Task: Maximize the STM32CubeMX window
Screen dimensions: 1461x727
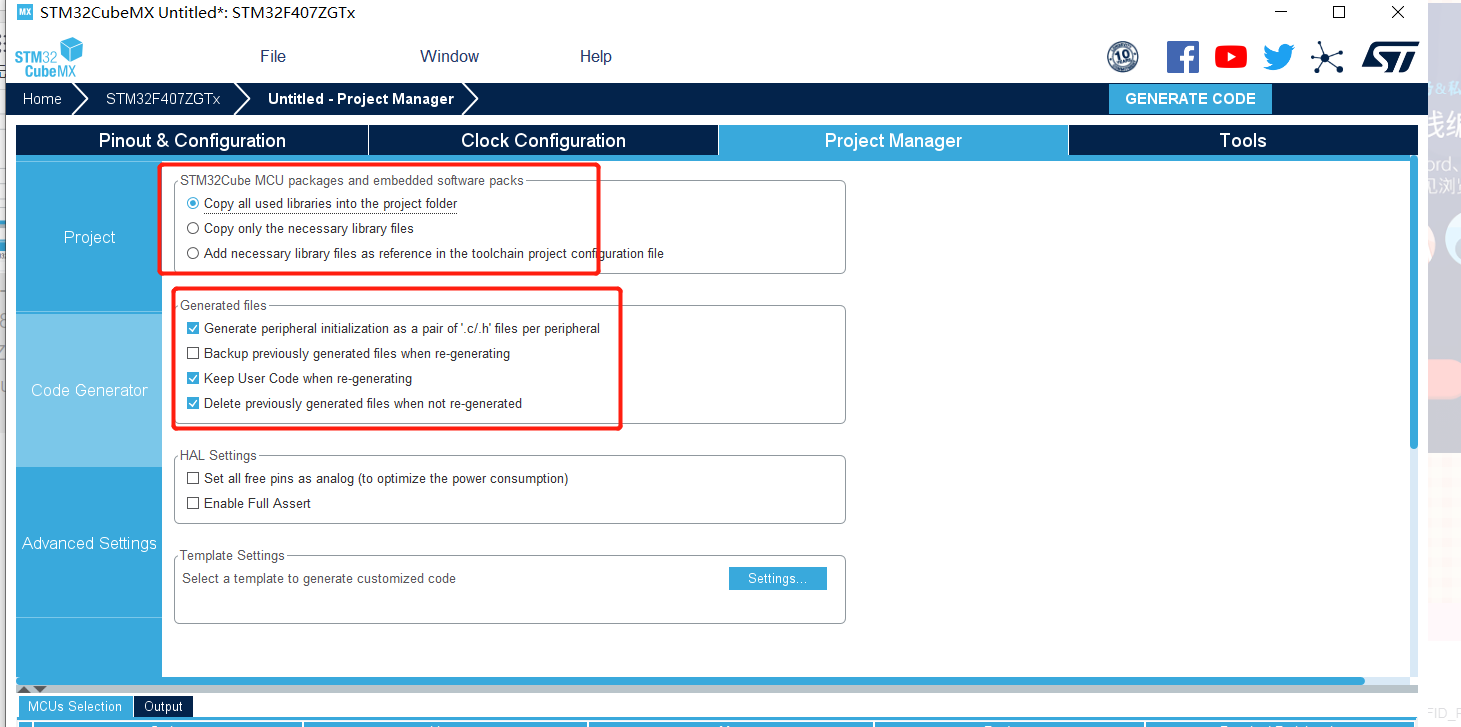Action: coord(1339,12)
